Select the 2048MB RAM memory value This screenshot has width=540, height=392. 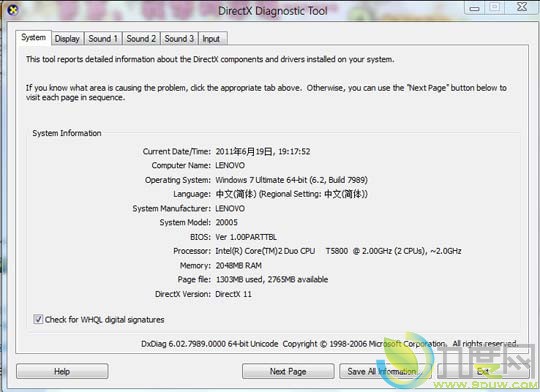pos(239,266)
